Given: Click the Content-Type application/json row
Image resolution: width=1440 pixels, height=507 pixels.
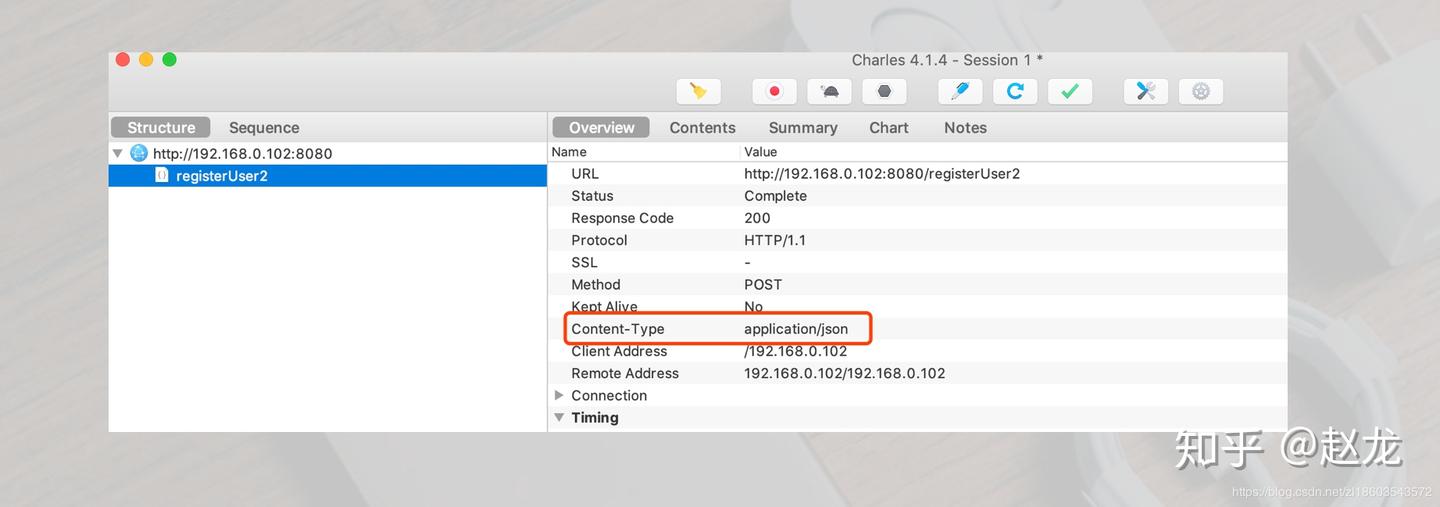Looking at the screenshot, I should 917,329.
